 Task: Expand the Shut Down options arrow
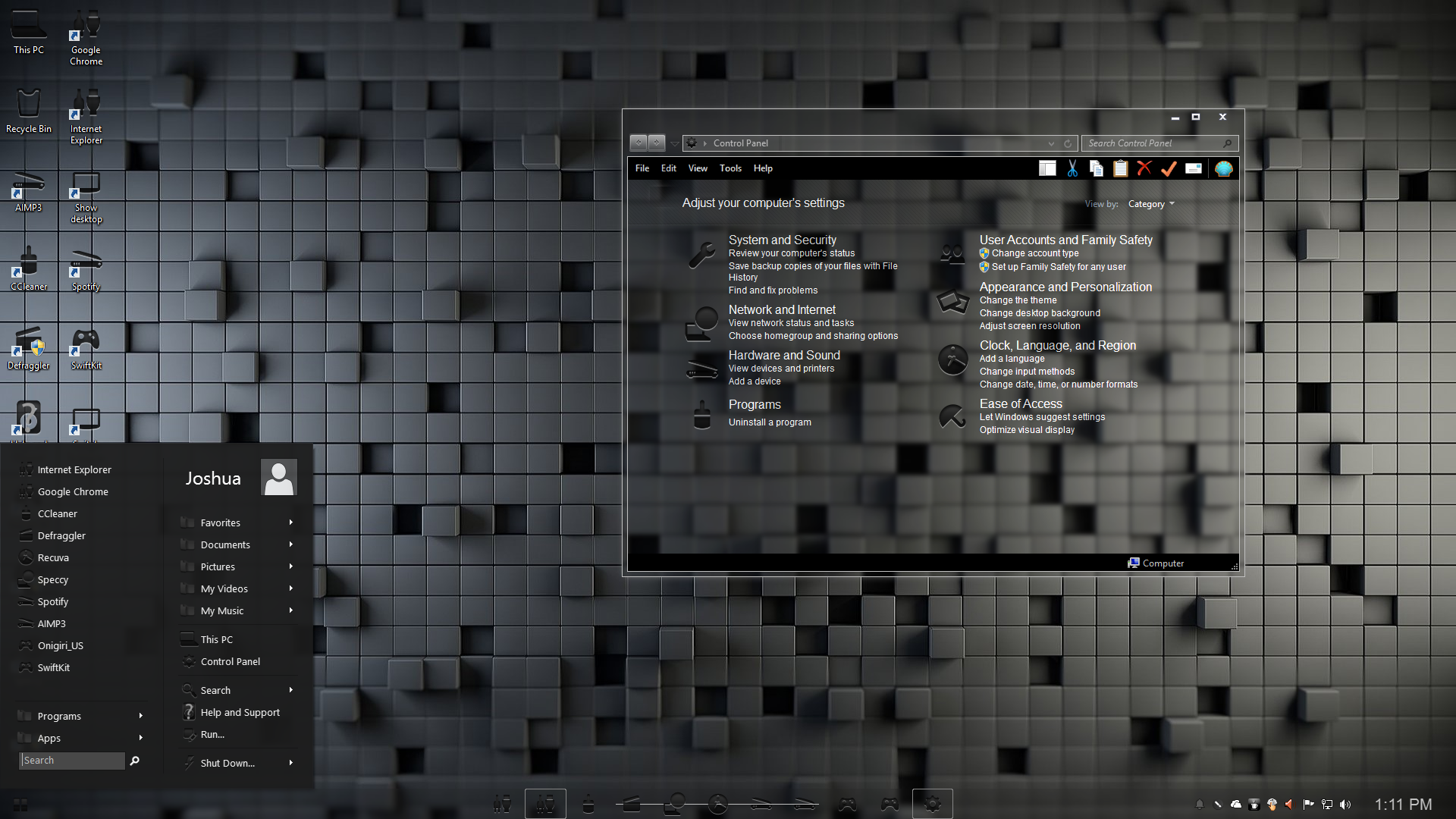[290, 763]
